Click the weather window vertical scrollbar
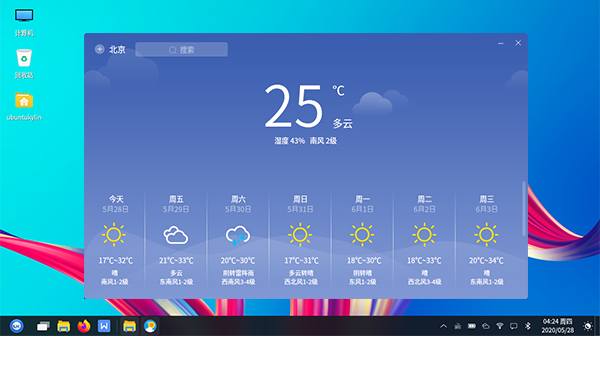This screenshot has width=600, height=380. point(524,209)
